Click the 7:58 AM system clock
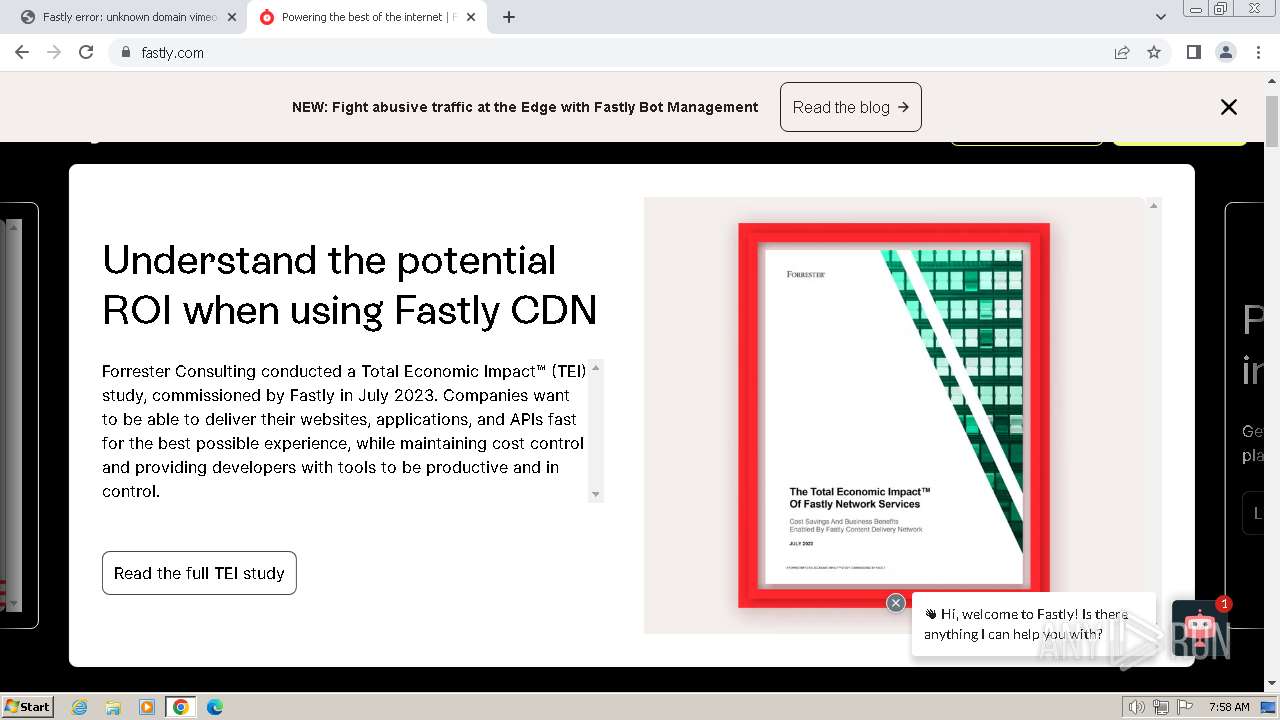Viewport: 1280px width, 720px height. click(1229, 707)
